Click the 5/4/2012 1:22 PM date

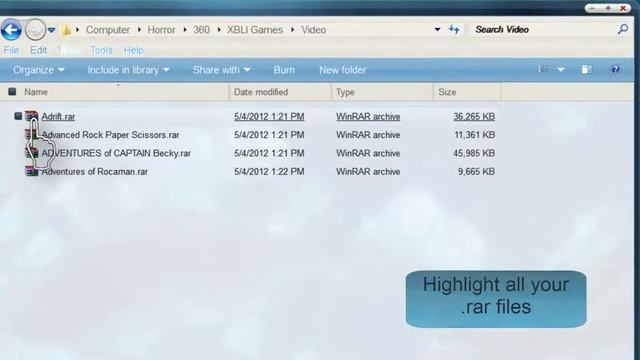[x=269, y=172]
